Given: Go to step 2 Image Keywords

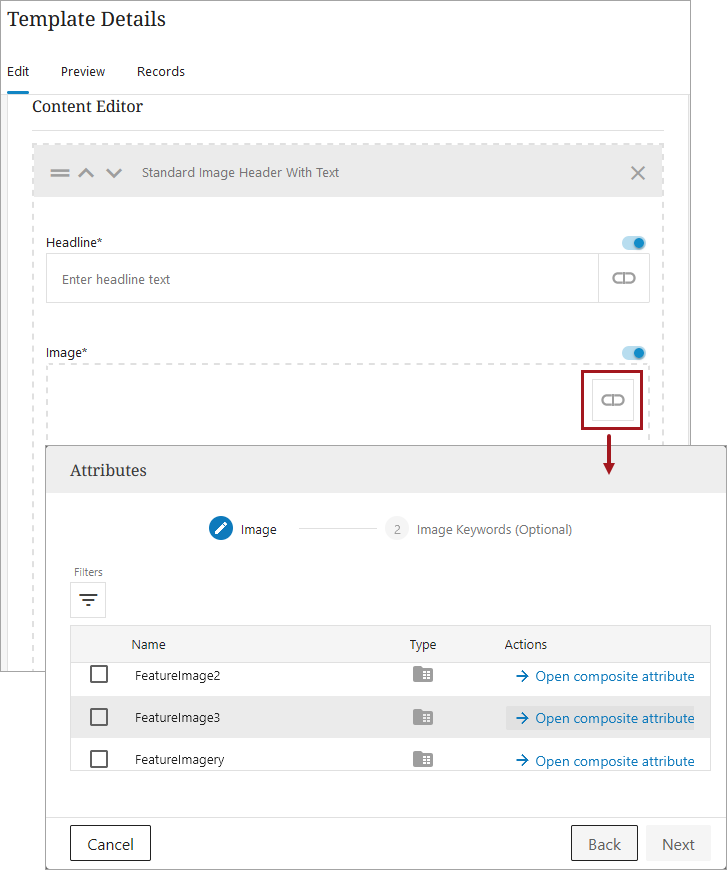Looking at the screenshot, I should (397, 529).
